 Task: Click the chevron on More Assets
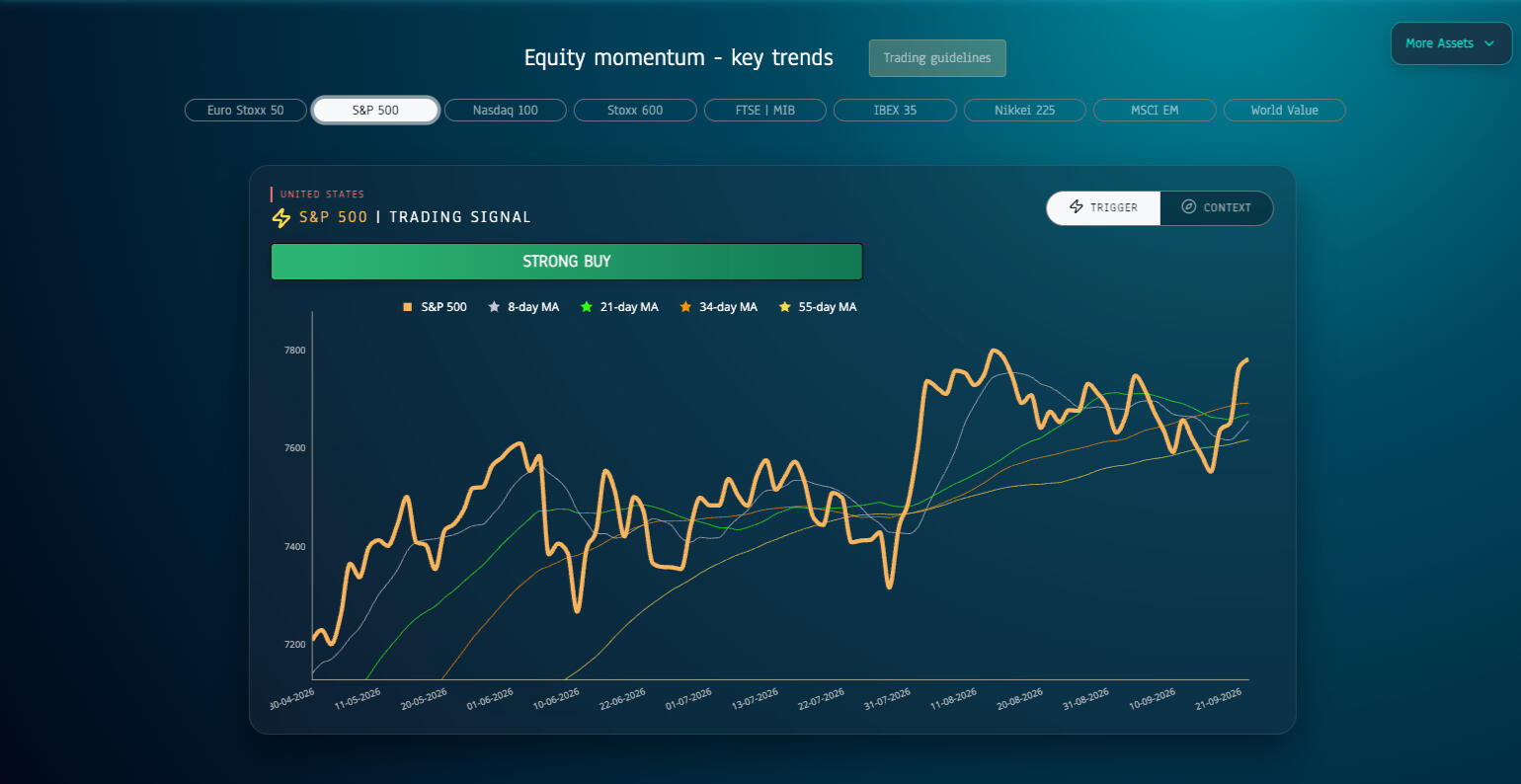click(x=1489, y=43)
